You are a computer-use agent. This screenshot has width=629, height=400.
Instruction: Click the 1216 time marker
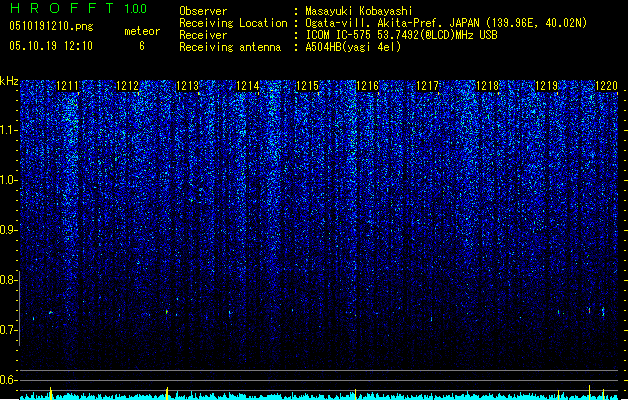pyautogui.click(x=367, y=86)
